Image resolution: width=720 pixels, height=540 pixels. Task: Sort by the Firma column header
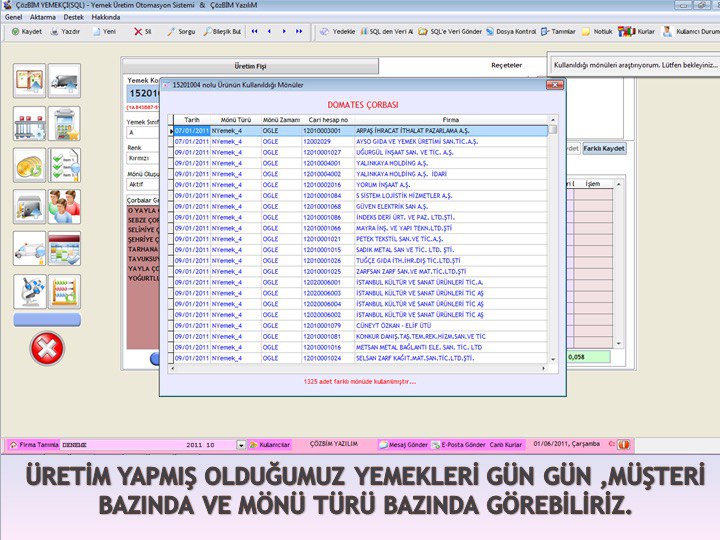[451, 119]
